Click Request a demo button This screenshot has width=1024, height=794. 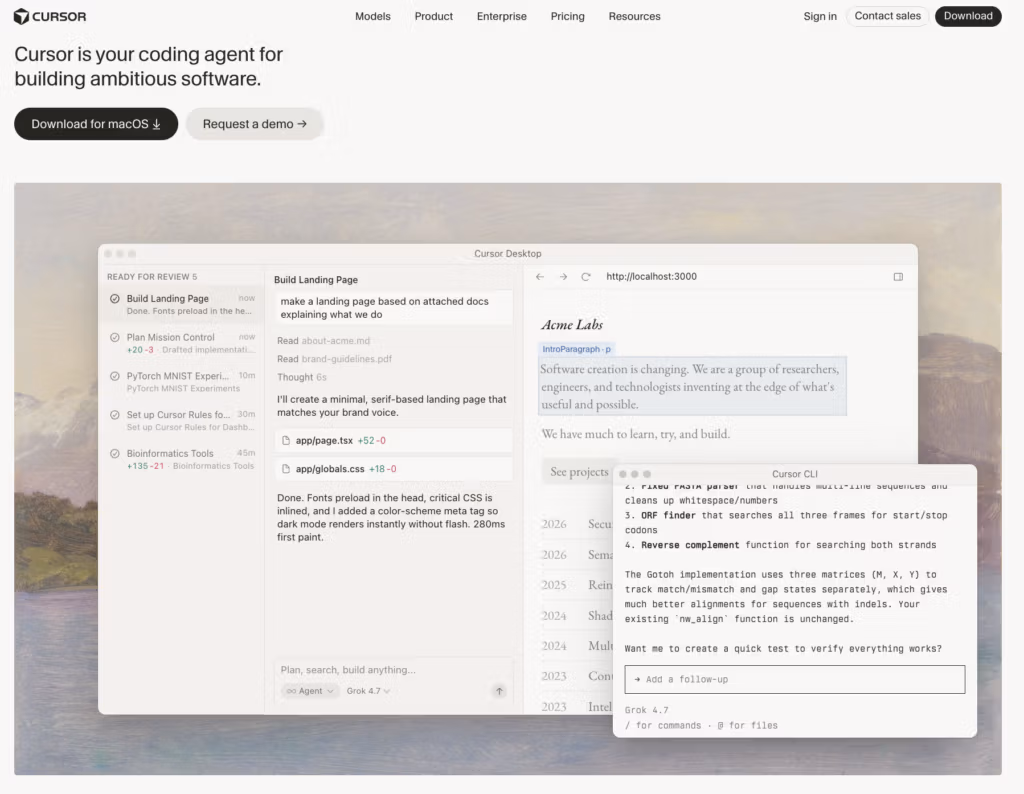coord(255,124)
